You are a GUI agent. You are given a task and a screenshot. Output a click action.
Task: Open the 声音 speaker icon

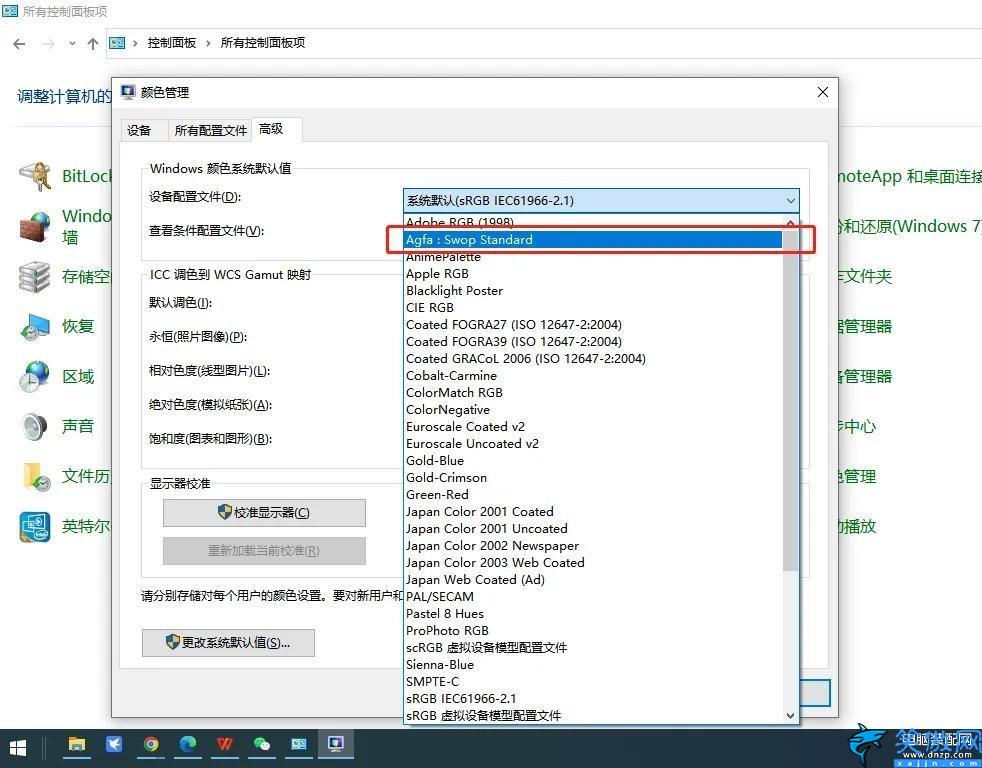[35, 427]
